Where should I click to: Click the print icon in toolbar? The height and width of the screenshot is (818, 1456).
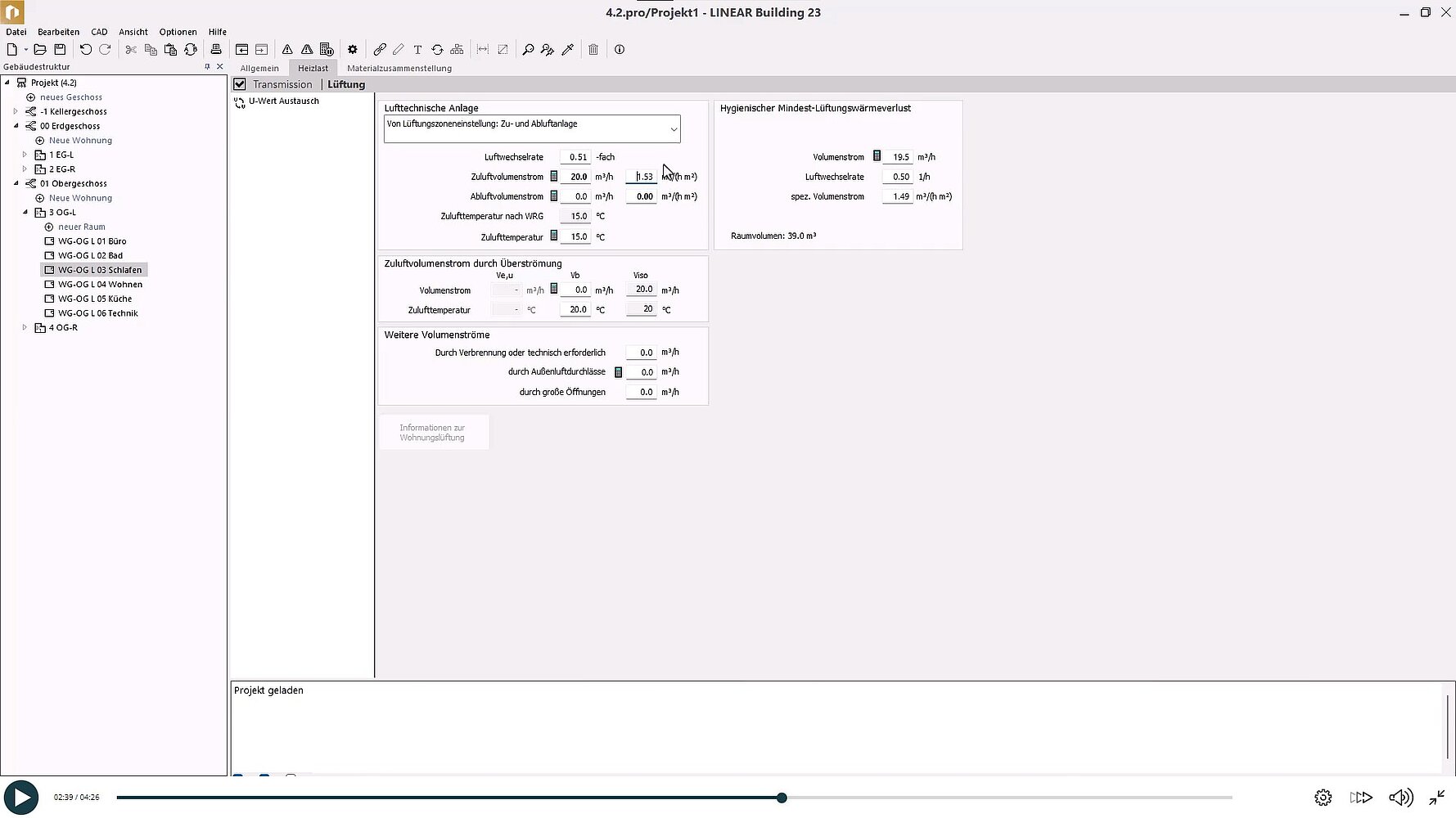tap(216, 50)
